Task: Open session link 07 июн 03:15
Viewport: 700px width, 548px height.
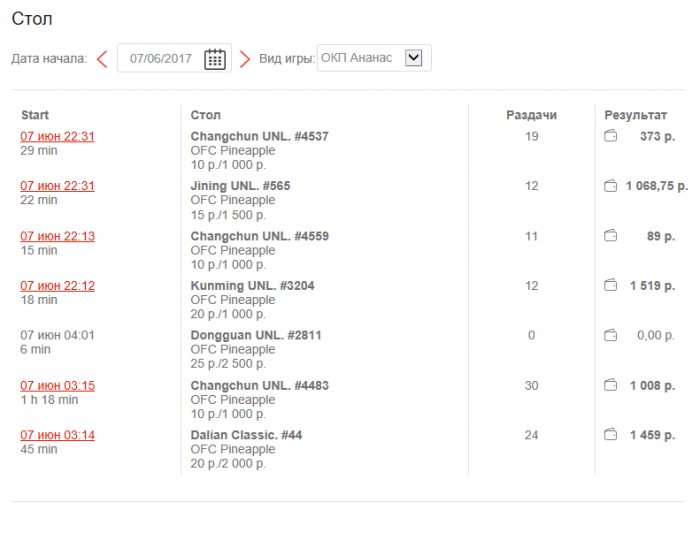Action: [x=58, y=385]
